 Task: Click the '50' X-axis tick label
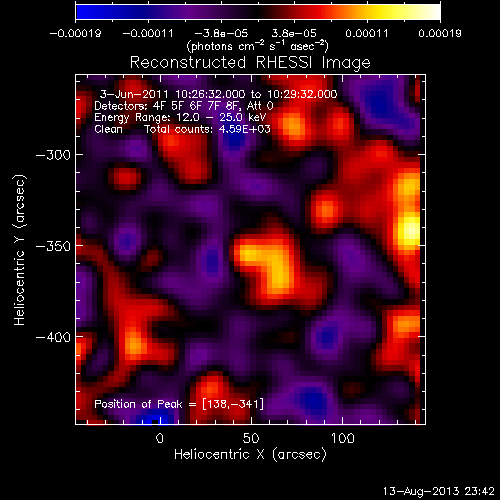click(251, 438)
